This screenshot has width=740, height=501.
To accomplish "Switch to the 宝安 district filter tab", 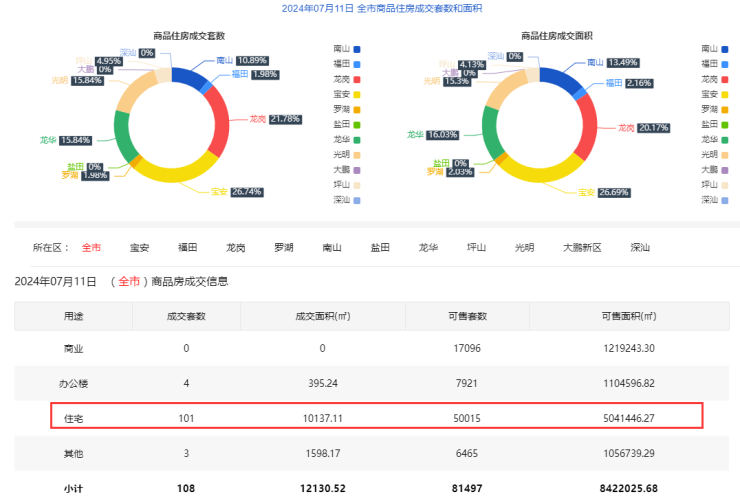I will pyautogui.click(x=139, y=247).
